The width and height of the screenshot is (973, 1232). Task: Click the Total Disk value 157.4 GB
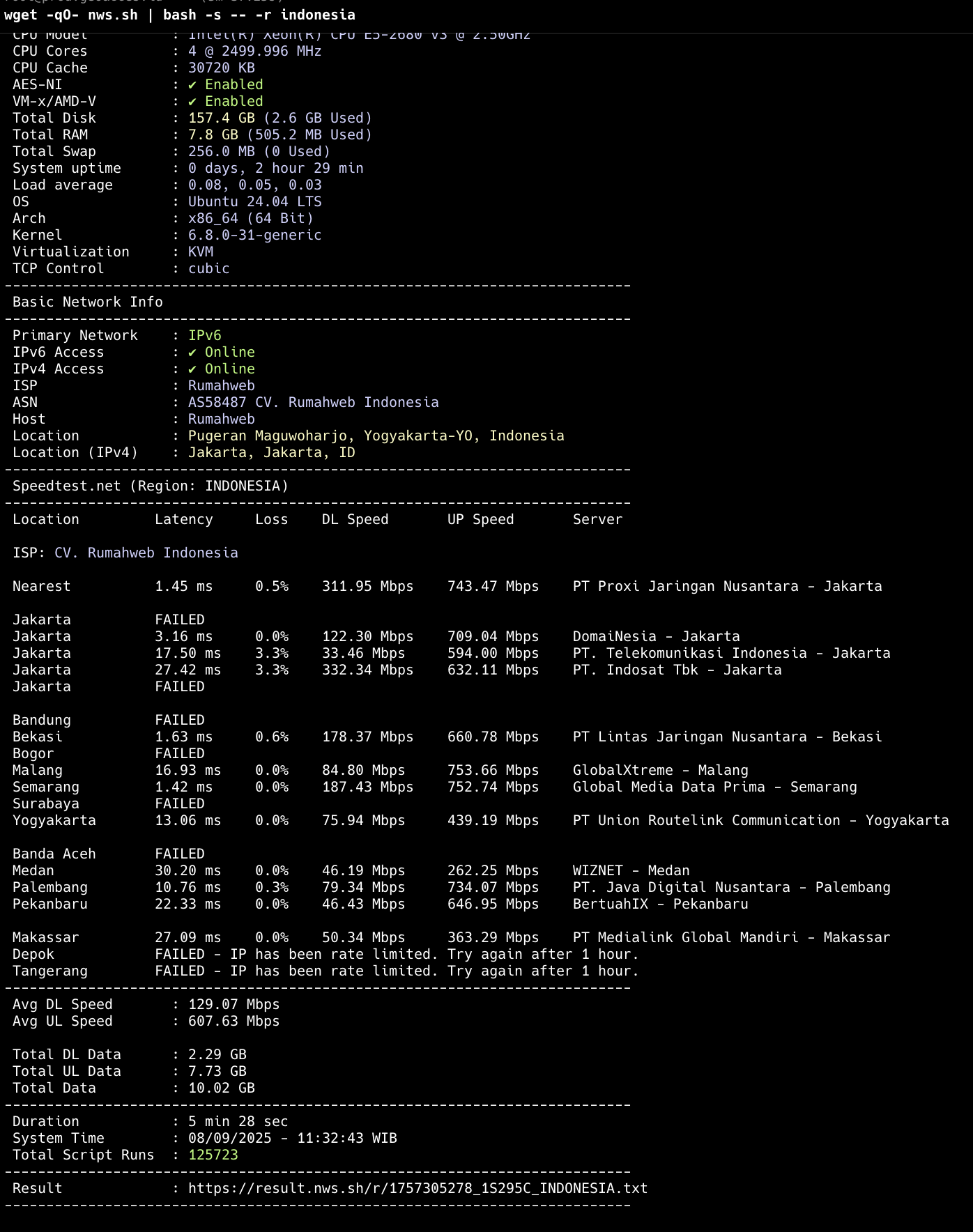222,118
